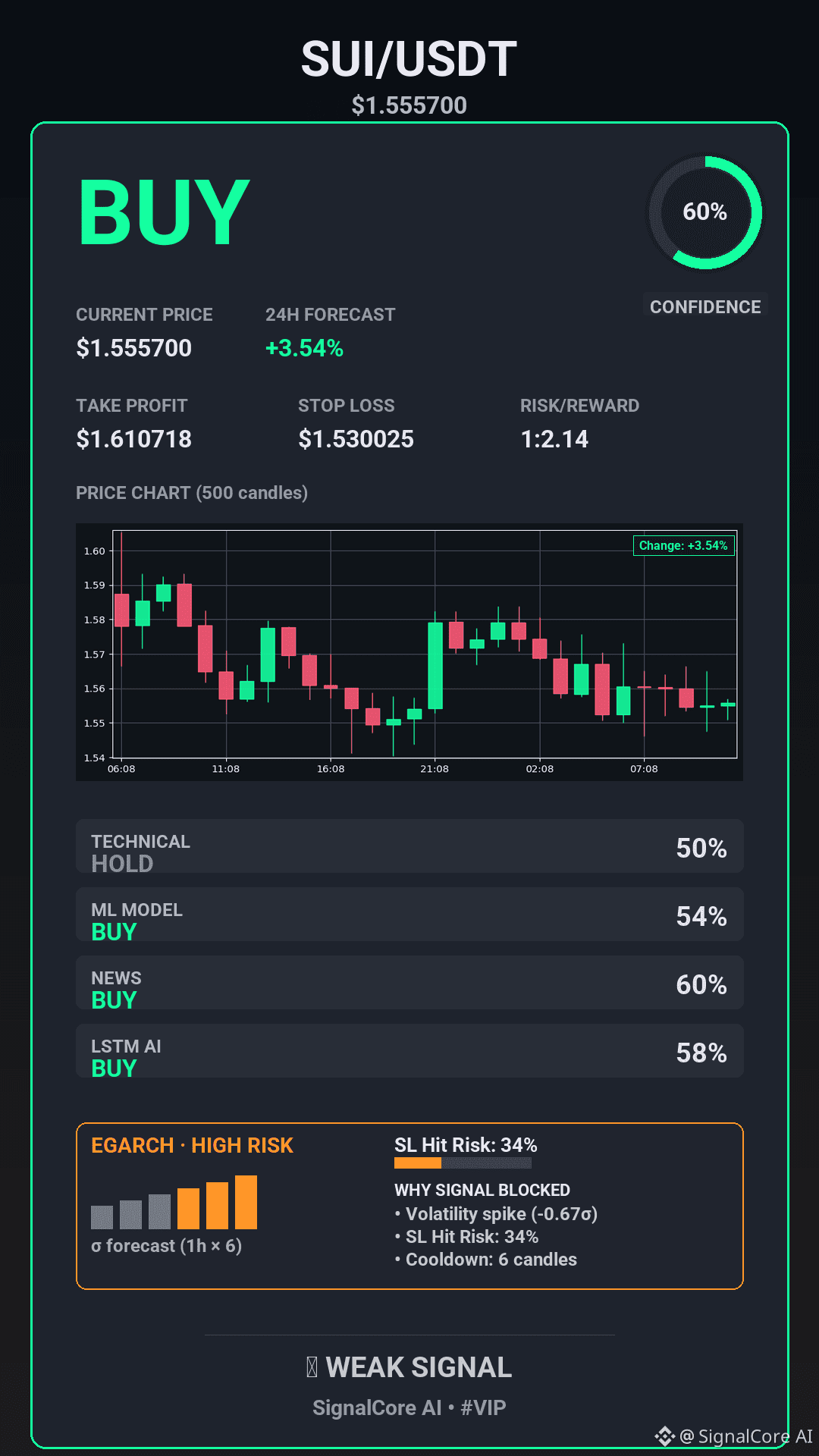Viewport: 819px width, 1456px height.
Task: Click the 07:08 time label on chart axis
Action: tap(644, 769)
